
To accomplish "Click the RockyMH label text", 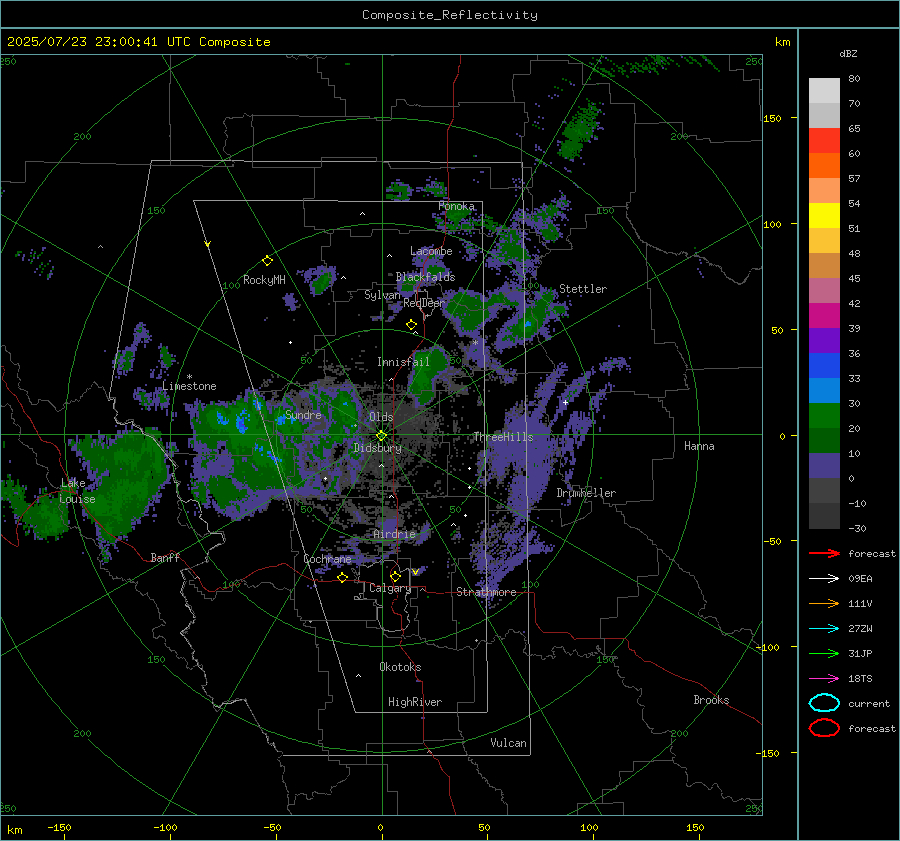I will pyautogui.click(x=264, y=280).
